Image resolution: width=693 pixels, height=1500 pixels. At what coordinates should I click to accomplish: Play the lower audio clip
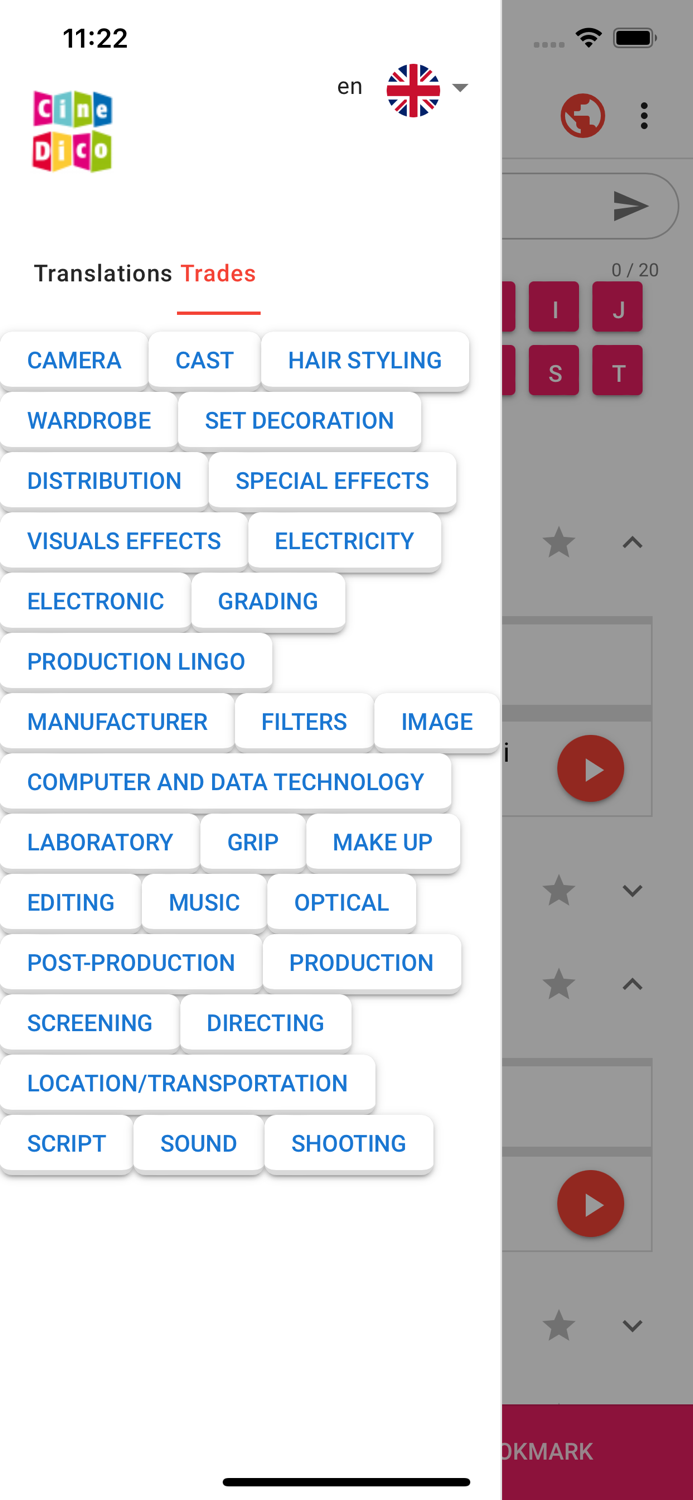590,1204
